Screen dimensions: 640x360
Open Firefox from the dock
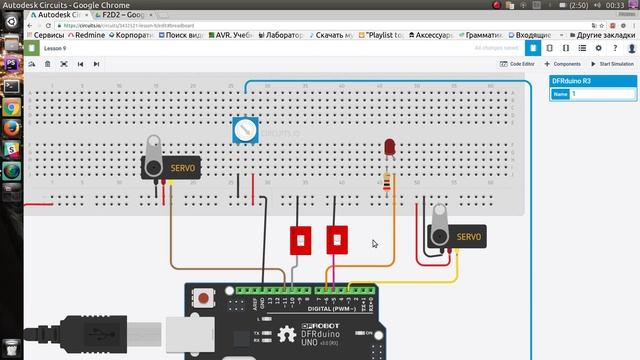tap(11, 128)
